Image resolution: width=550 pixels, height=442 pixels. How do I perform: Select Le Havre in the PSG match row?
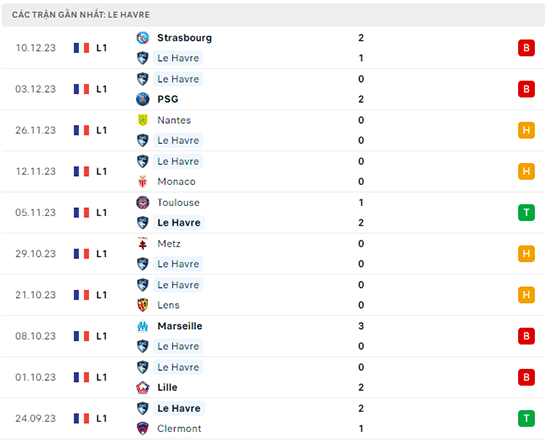tap(178, 79)
